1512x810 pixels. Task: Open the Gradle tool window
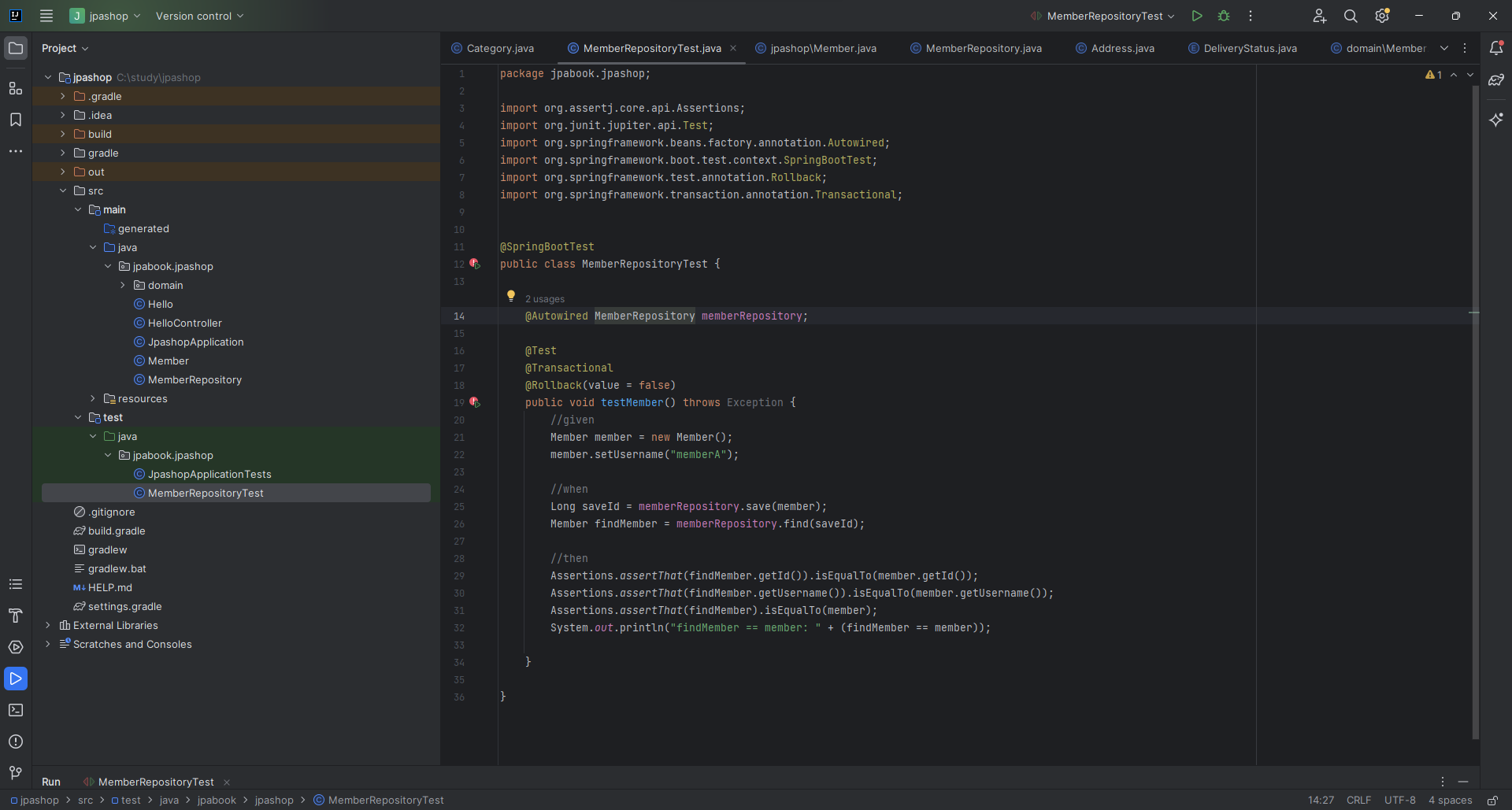click(1496, 80)
